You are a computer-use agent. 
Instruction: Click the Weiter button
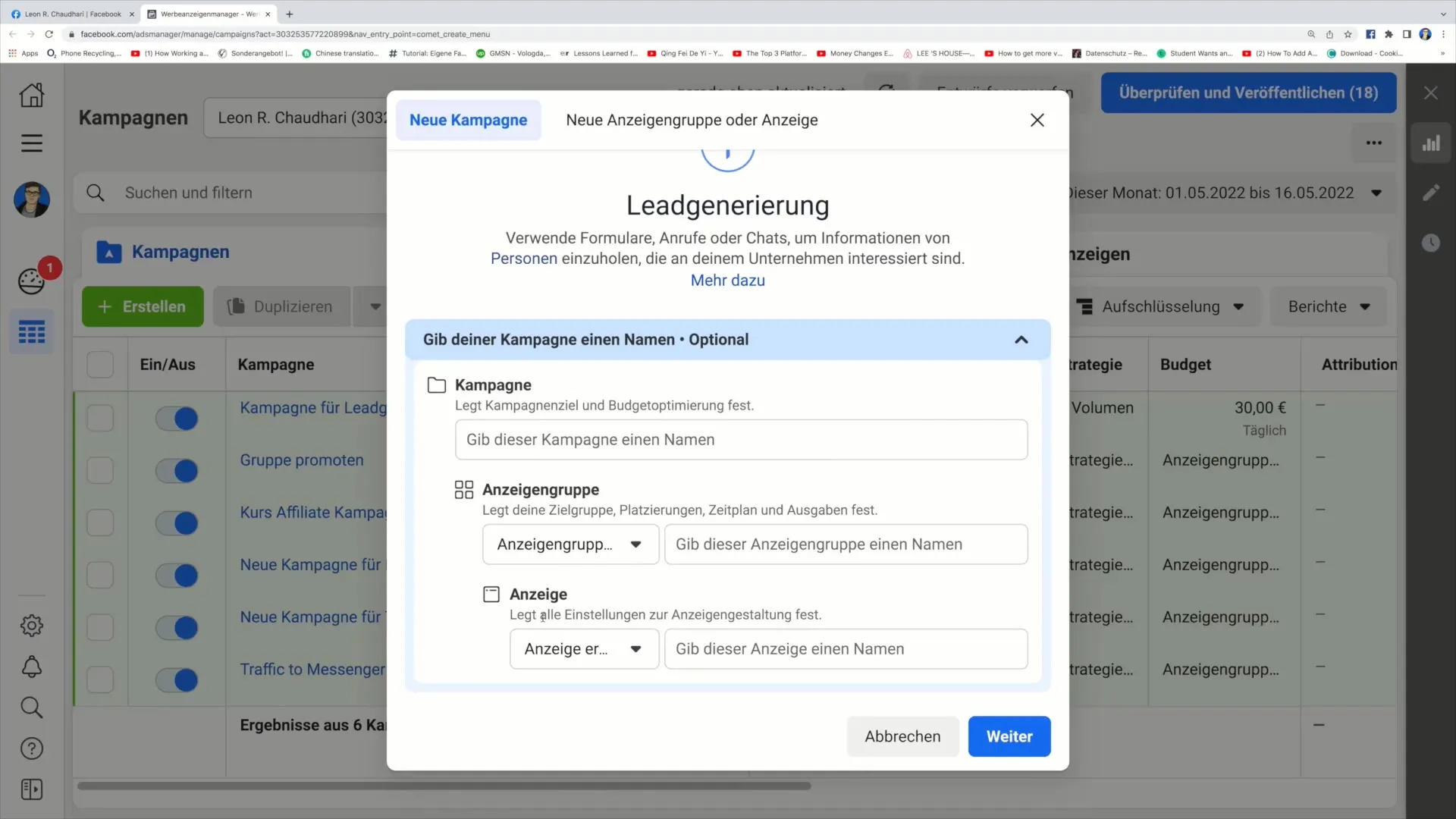click(1009, 736)
